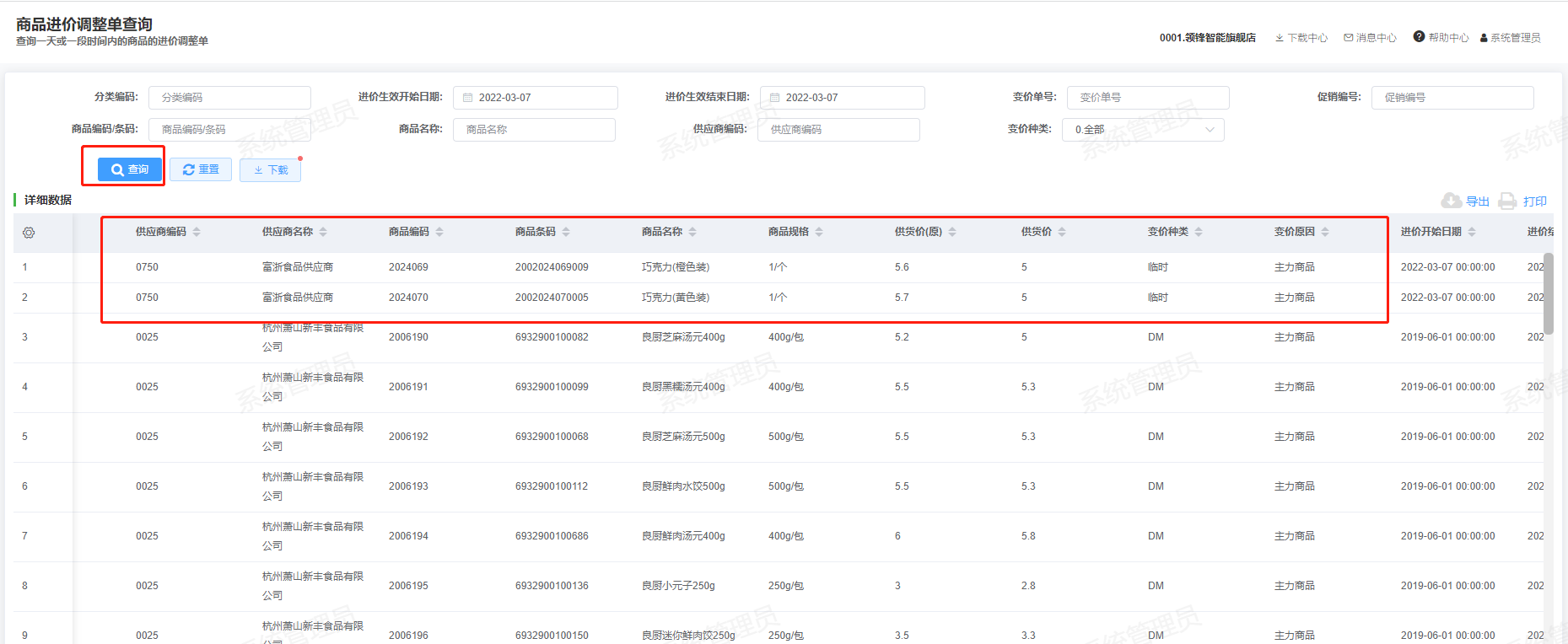Click calendar icon in start date field
This screenshot has height=644, width=1568.
pyautogui.click(x=467, y=98)
